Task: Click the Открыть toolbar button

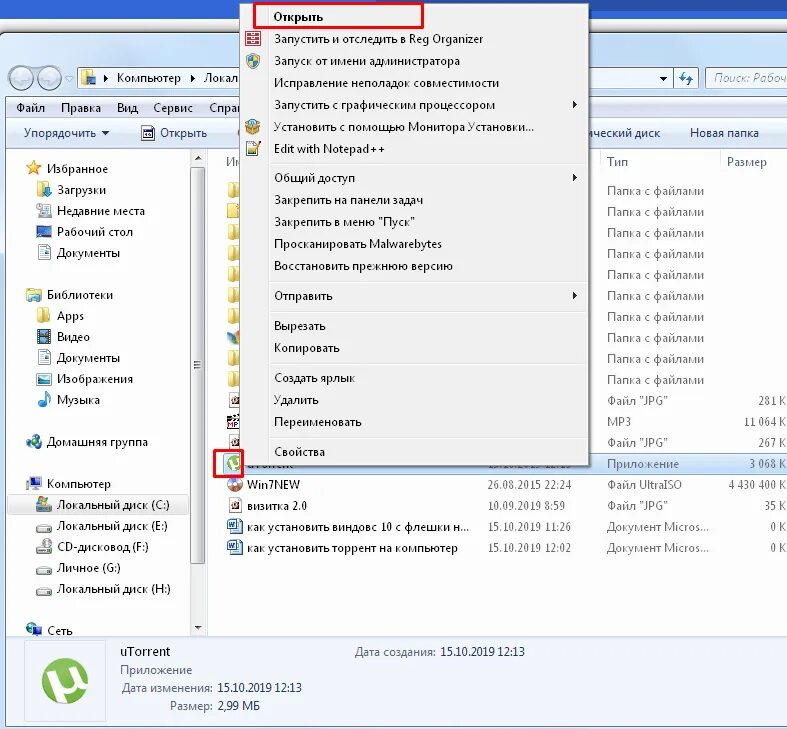Action: point(174,133)
